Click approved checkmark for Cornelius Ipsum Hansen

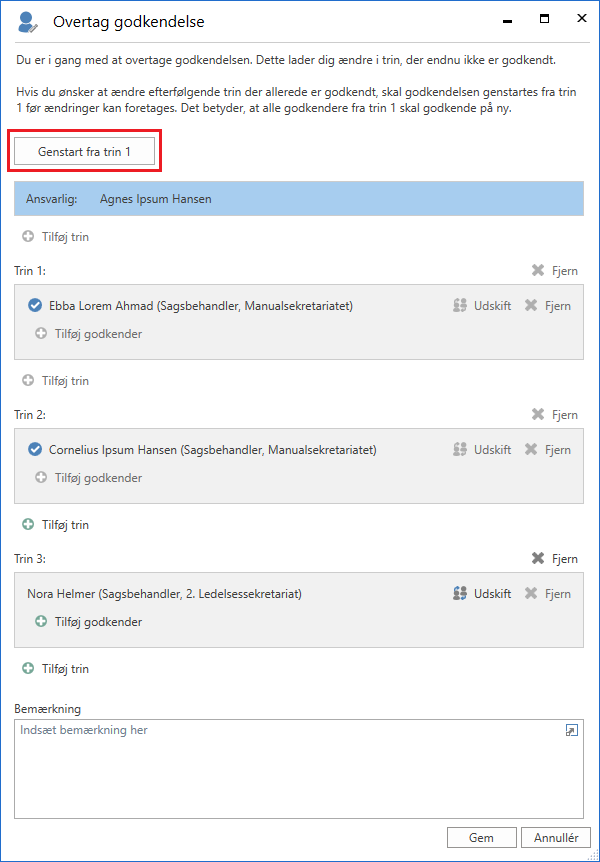35,450
